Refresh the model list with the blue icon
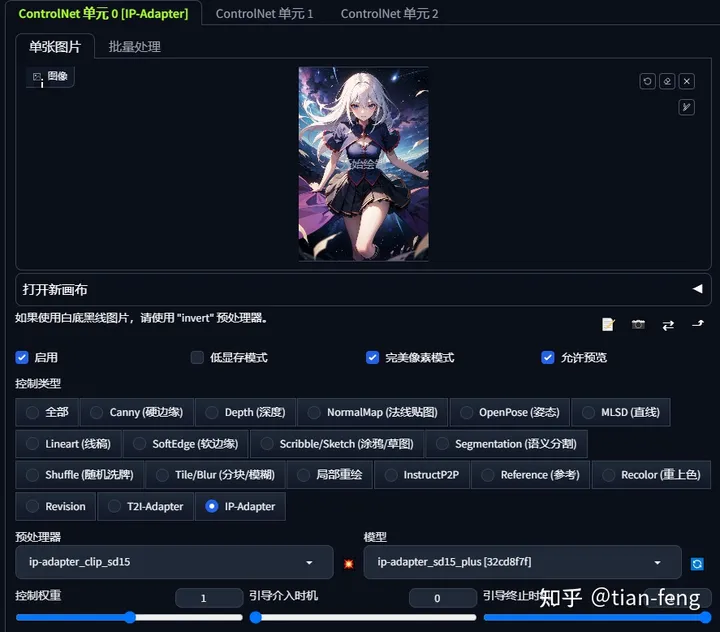 (x=697, y=564)
